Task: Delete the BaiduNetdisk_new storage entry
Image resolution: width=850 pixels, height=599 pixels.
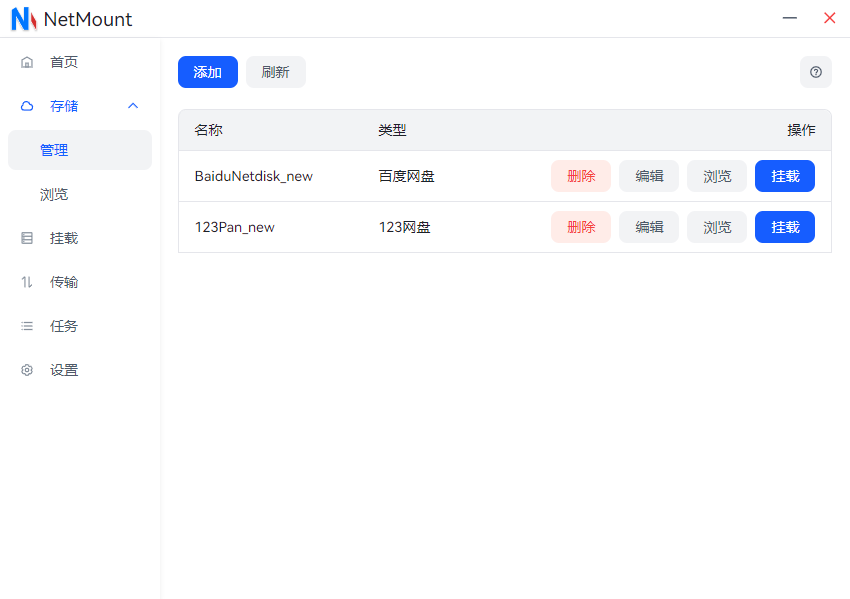Action: 581,176
